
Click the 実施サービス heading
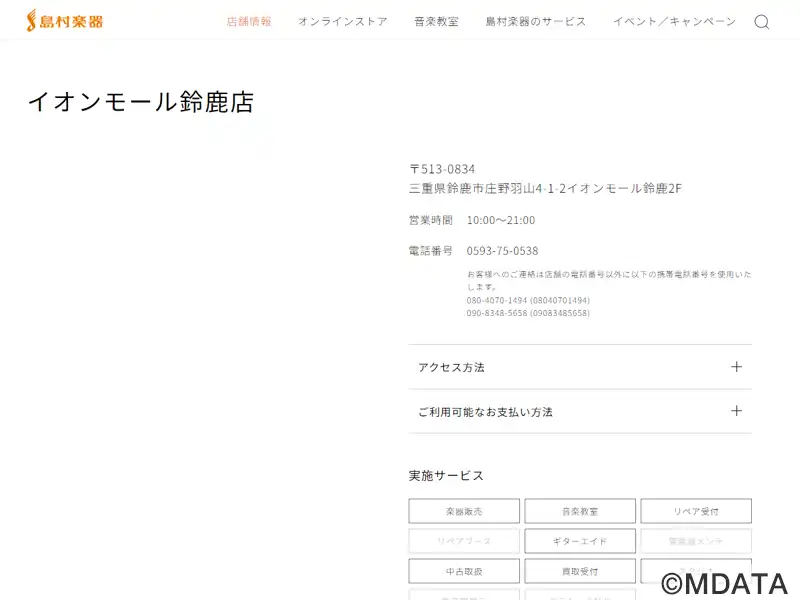pos(446,476)
